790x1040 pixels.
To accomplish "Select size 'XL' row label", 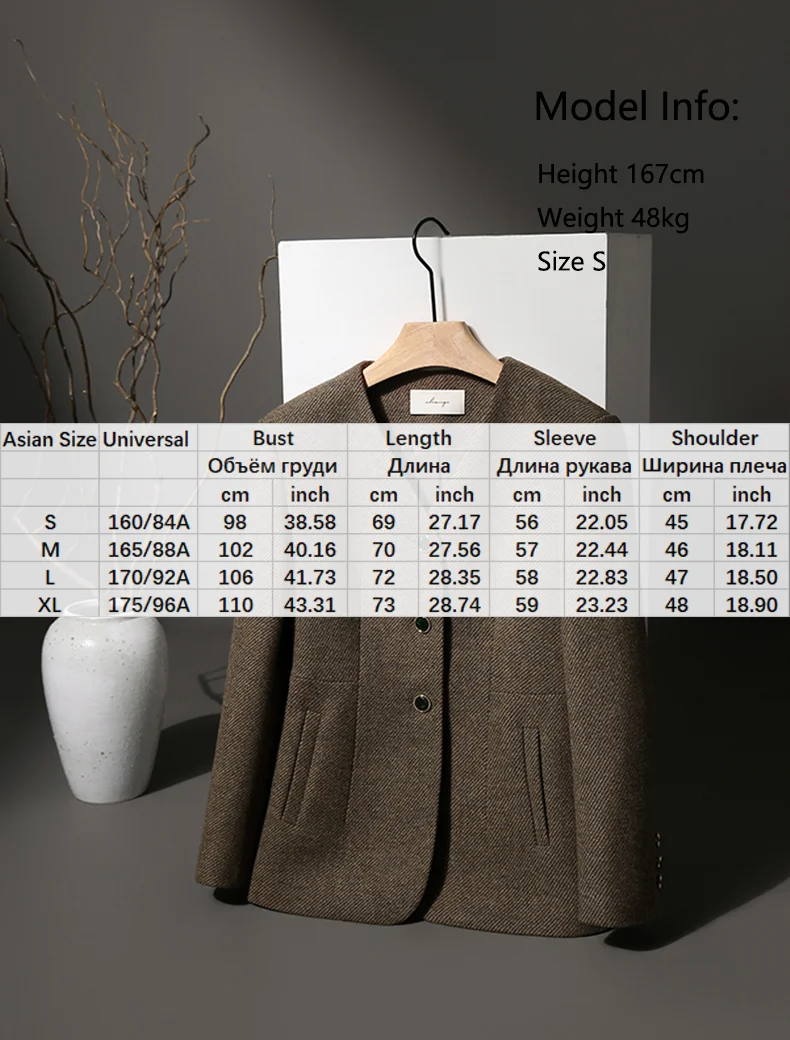I will click(x=50, y=605).
